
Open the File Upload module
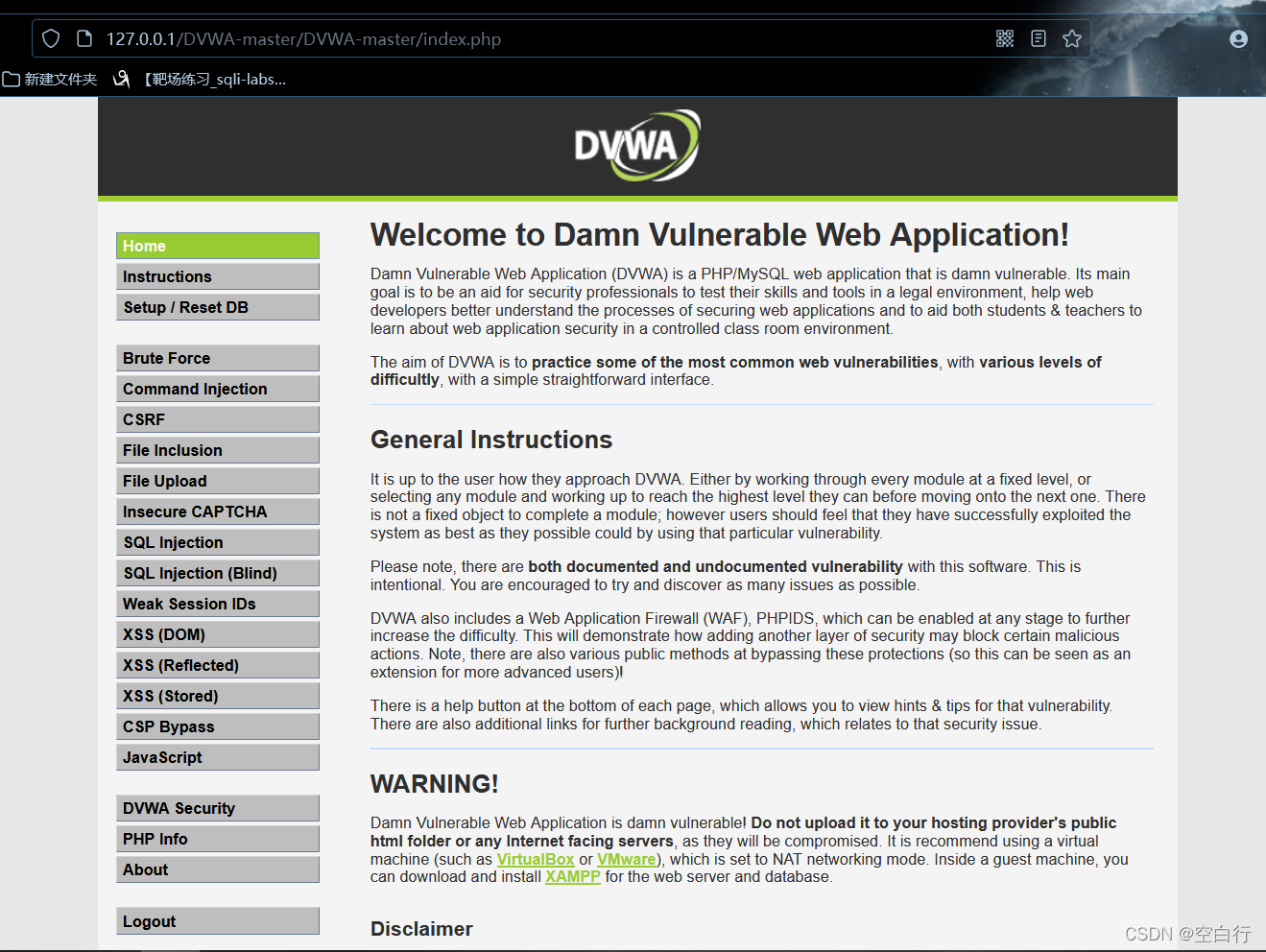218,481
